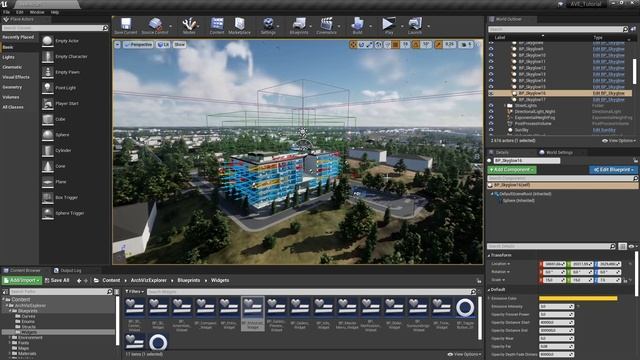Viewport: 640px width, 360px height.
Task: Go back in content browser history
Action: click(x=79, y=280)
